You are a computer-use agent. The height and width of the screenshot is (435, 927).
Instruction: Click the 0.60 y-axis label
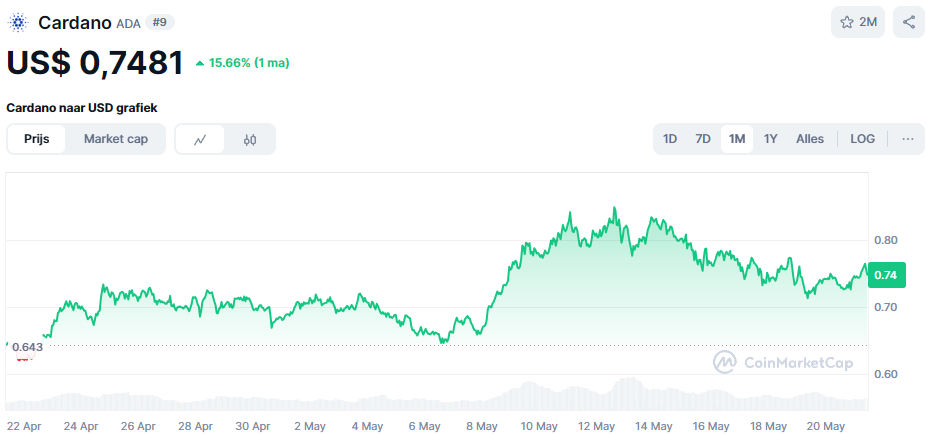click(886, 374)
